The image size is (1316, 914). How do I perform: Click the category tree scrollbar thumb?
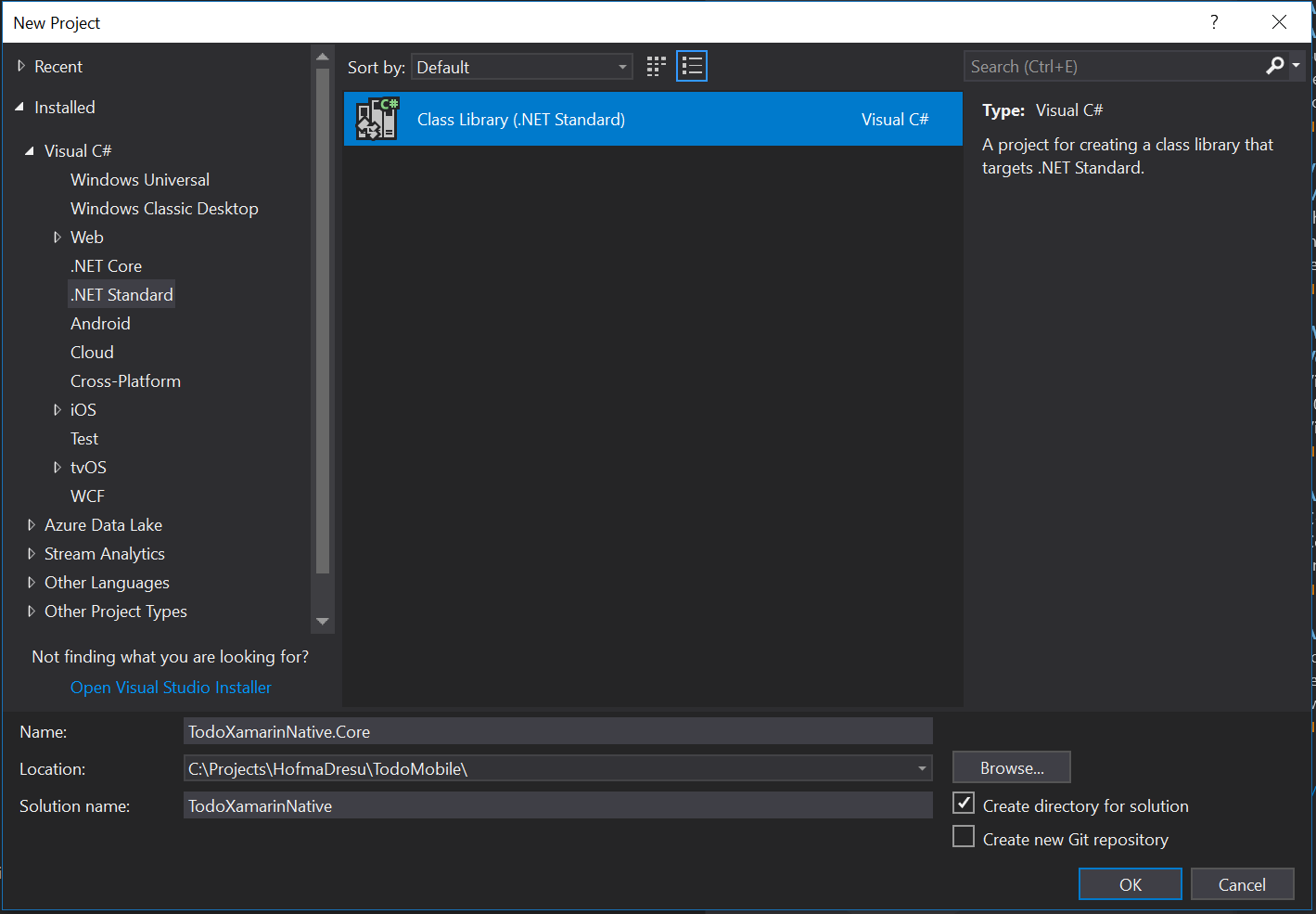click(323, 321)
